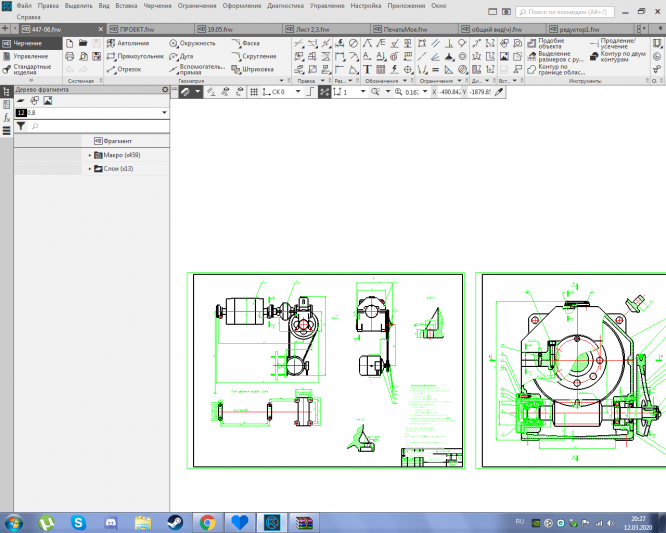Click the Скругление fillet tool
The height and width of the screenshot is (533, 666).
[x=255, y=57]
